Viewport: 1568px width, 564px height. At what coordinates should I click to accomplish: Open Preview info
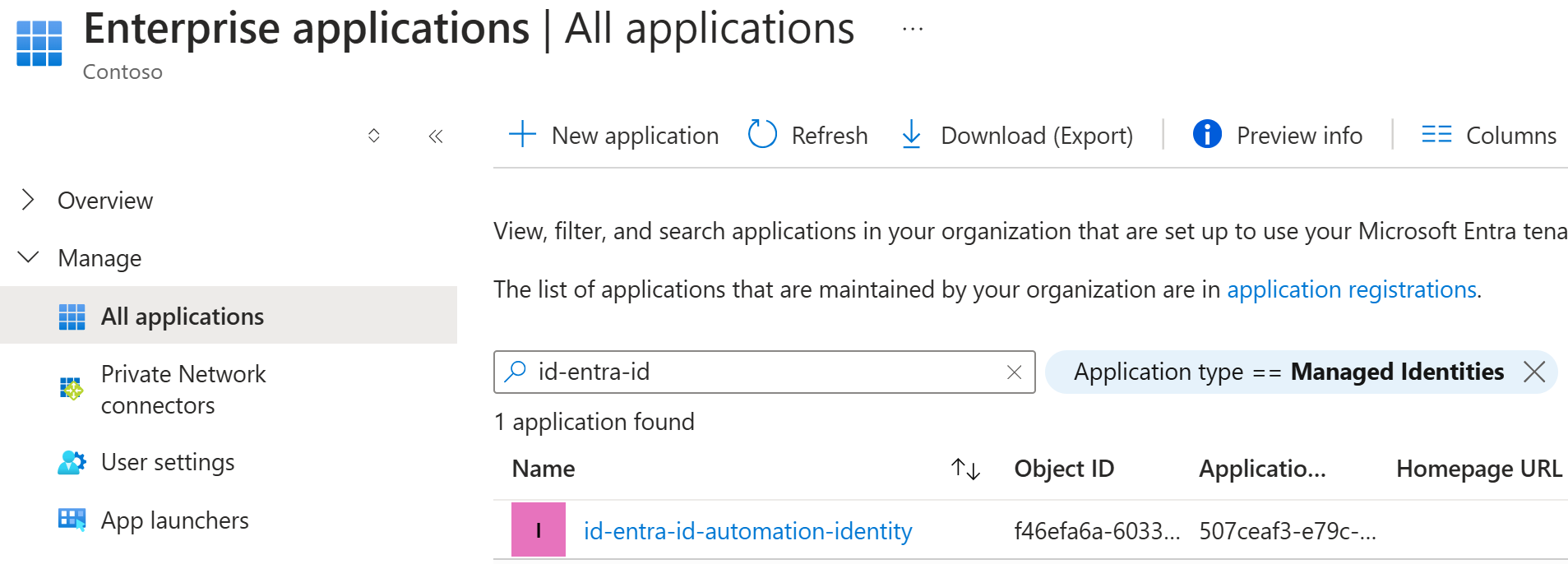click(x=1278, y=135)
